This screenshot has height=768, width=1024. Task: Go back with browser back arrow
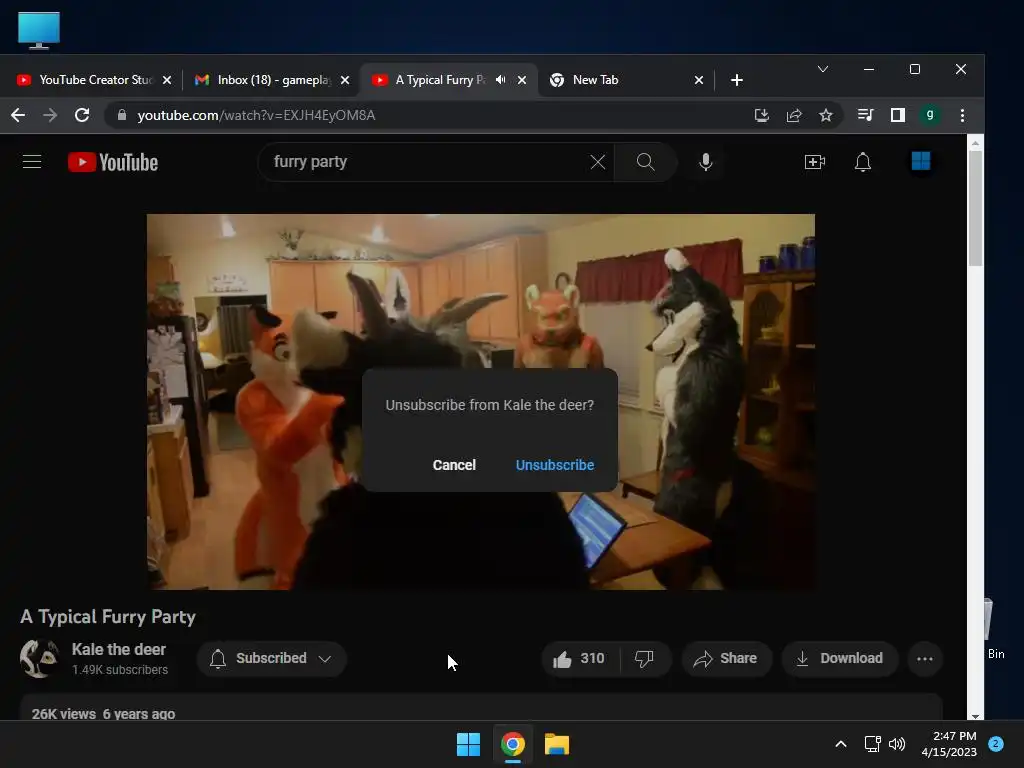pos(18,116)
